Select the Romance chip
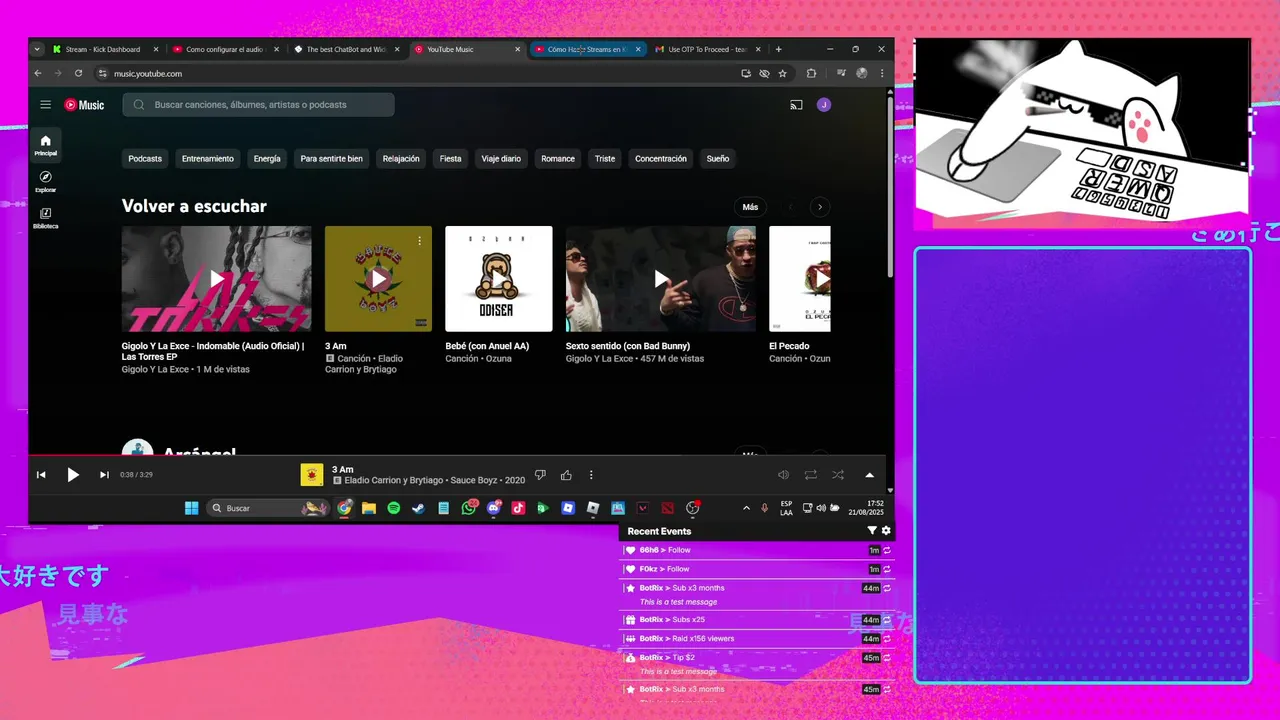 coord(558,159)
